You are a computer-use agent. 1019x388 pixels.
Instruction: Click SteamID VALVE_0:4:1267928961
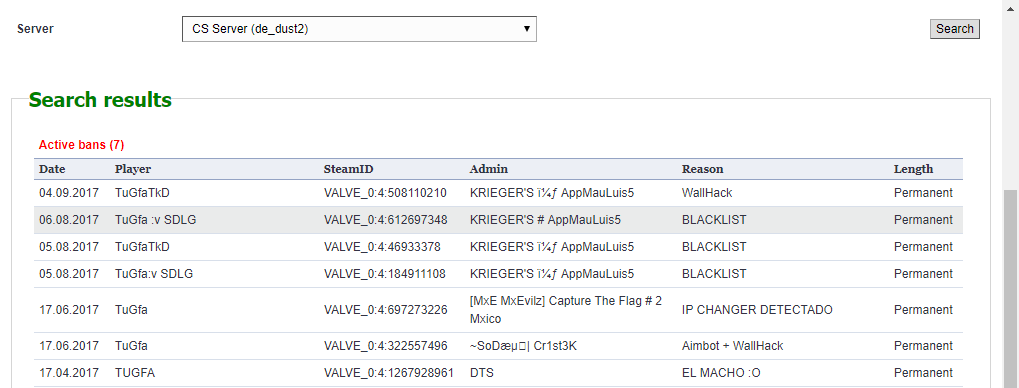point(389,373)
